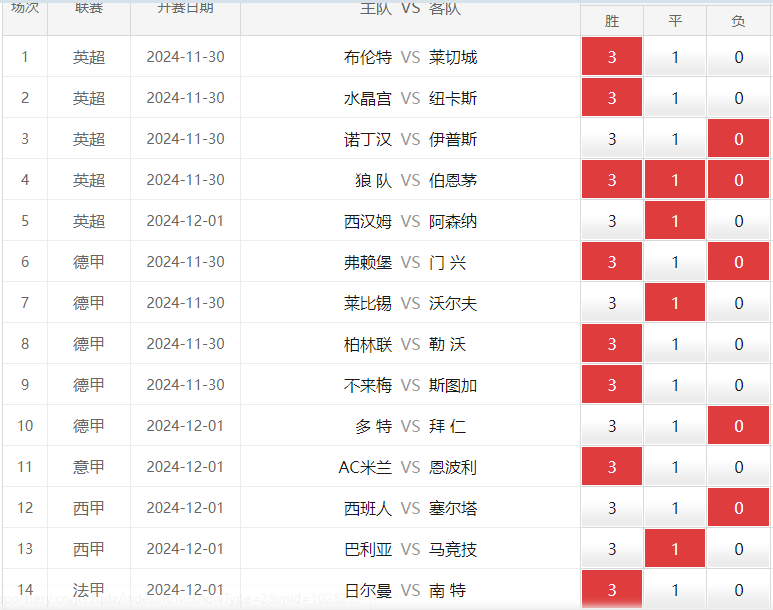Click the 胜 column header
773x610 pixels.
pos(612,21)
